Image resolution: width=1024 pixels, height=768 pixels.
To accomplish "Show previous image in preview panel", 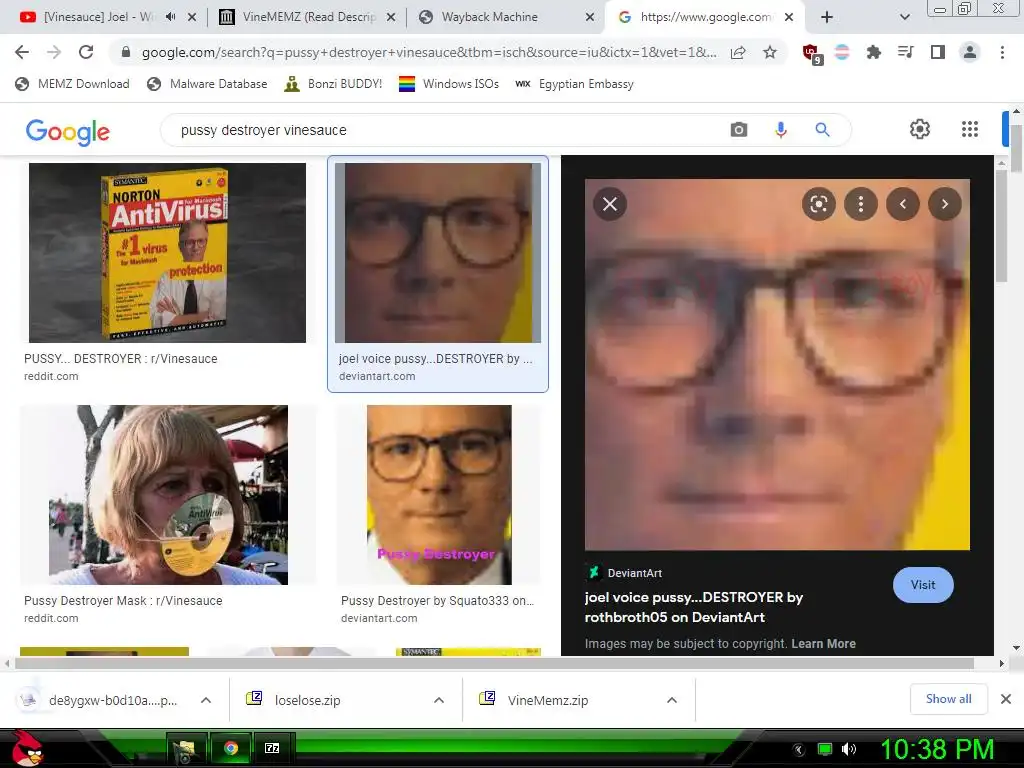I will [x=903, y=204].
